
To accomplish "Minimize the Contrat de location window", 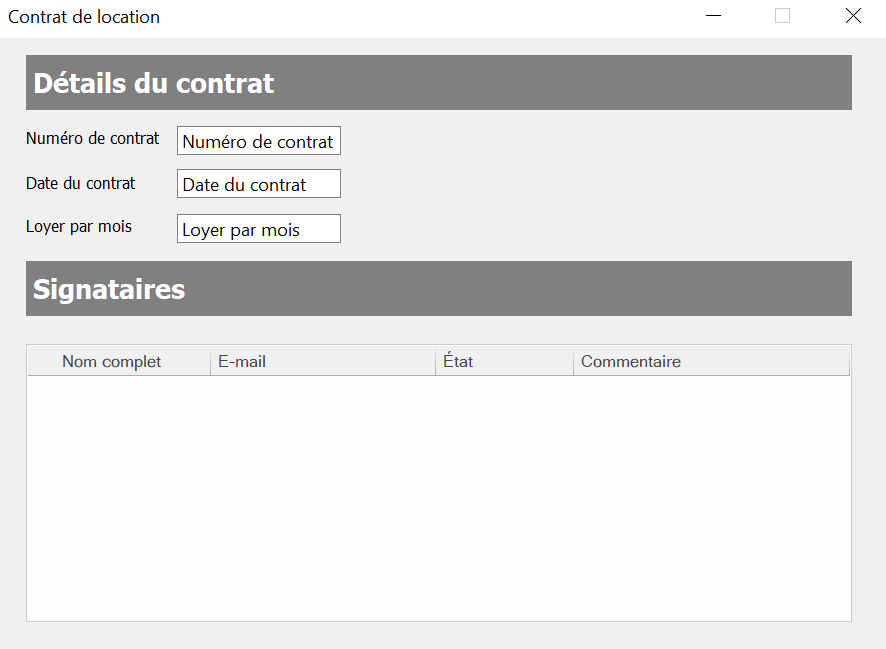I will 713,16.
